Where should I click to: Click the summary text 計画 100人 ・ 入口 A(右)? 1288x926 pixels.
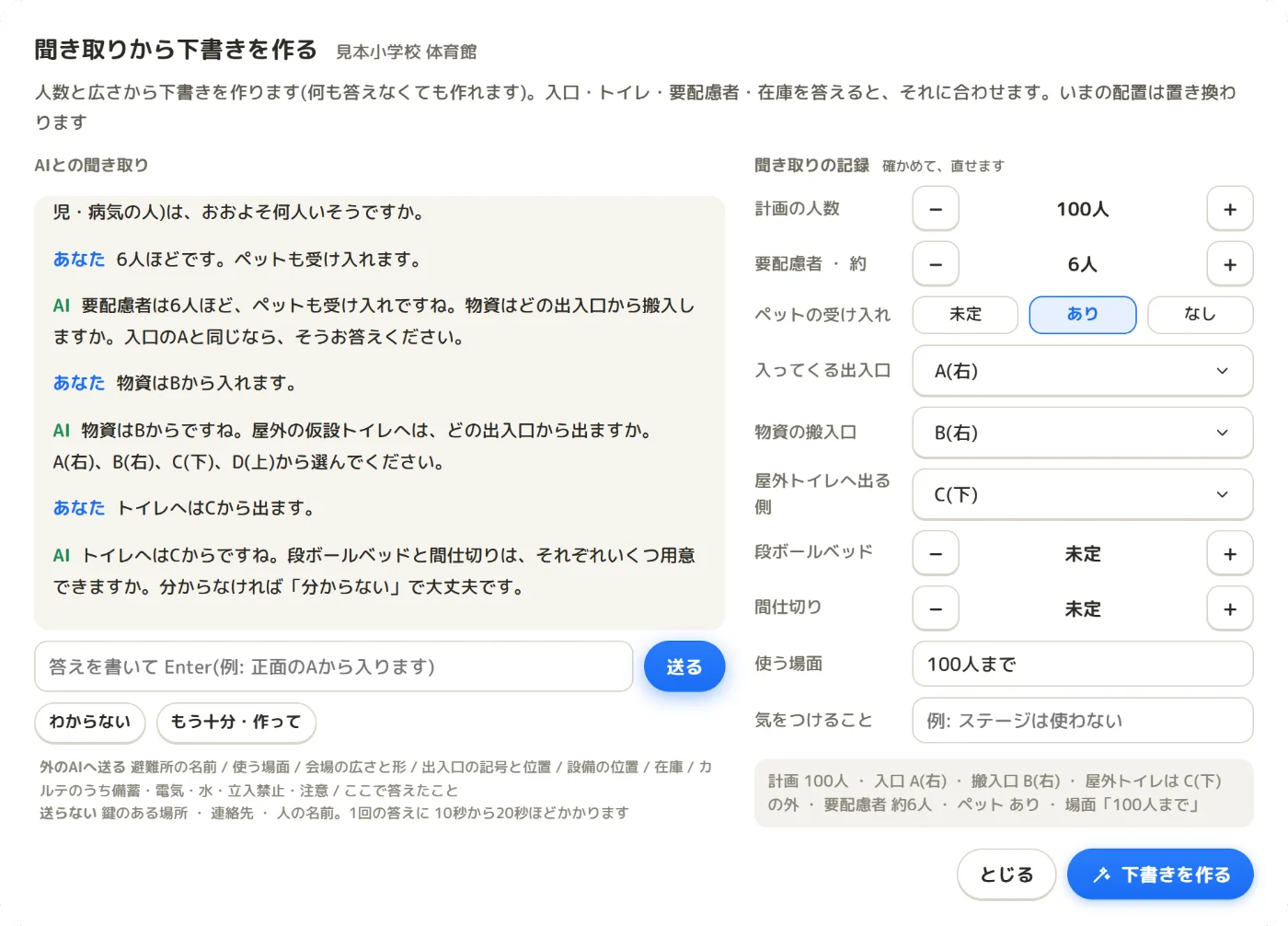pos(857,781)
